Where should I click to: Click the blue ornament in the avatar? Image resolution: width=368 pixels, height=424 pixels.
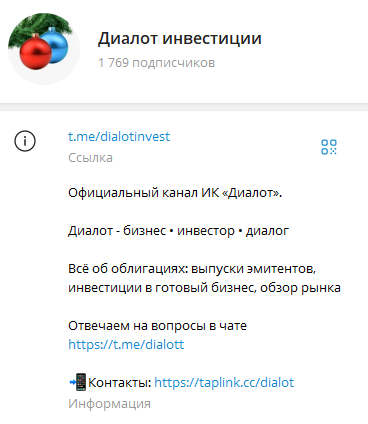tap(56, 45)
